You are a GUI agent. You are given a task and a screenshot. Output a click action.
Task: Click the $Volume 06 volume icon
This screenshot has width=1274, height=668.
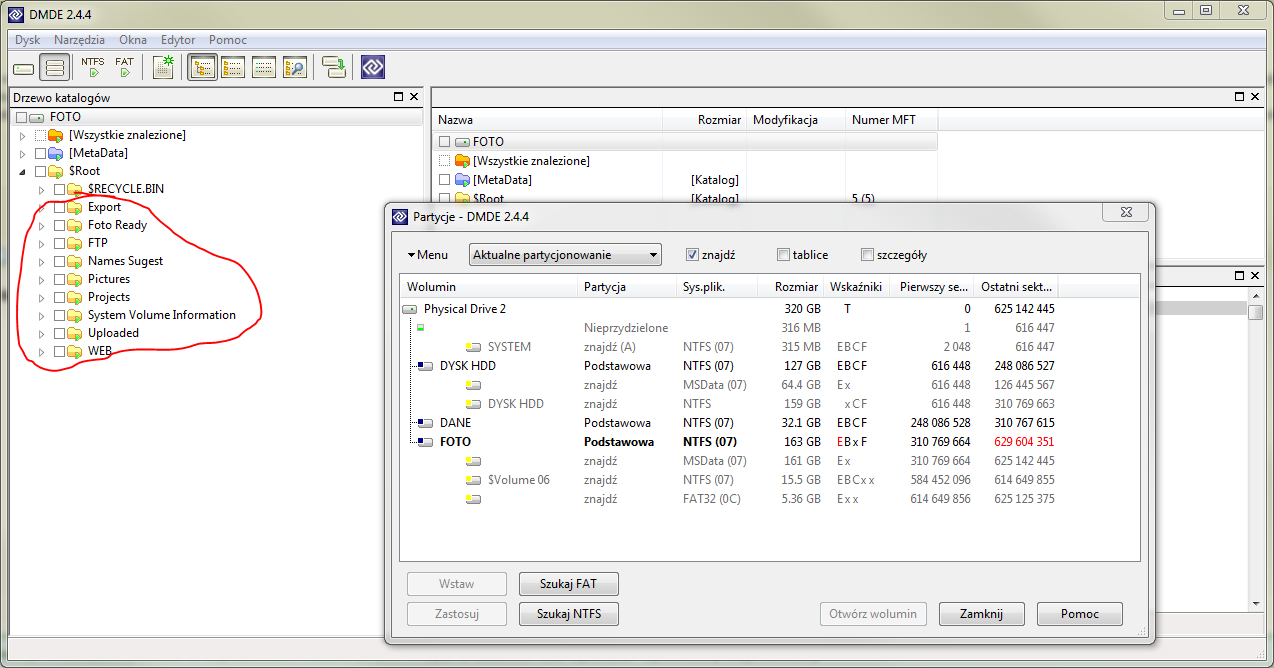[x=474, y=480]
